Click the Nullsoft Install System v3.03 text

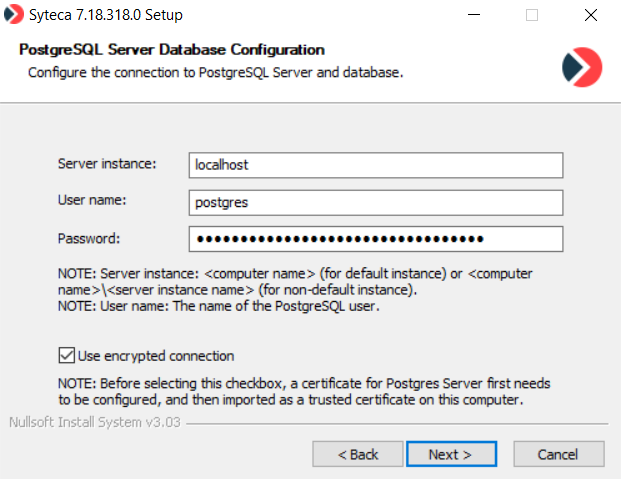95,422
